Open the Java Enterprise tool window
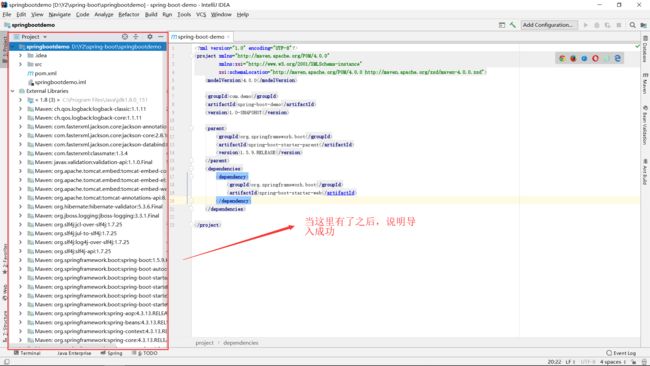 point(74,353)
